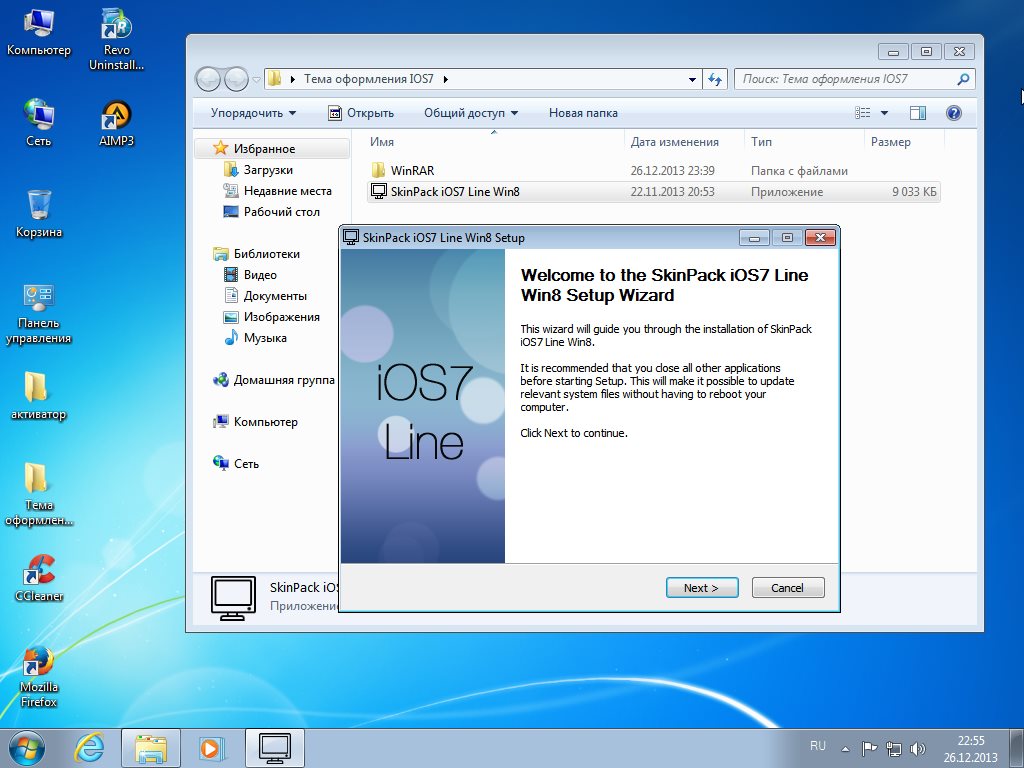Image resolution: width=1024 pixels, height=768 pixels.
Task: Open the Компьютер desktop icon
Action: click(x=39, y=32)
